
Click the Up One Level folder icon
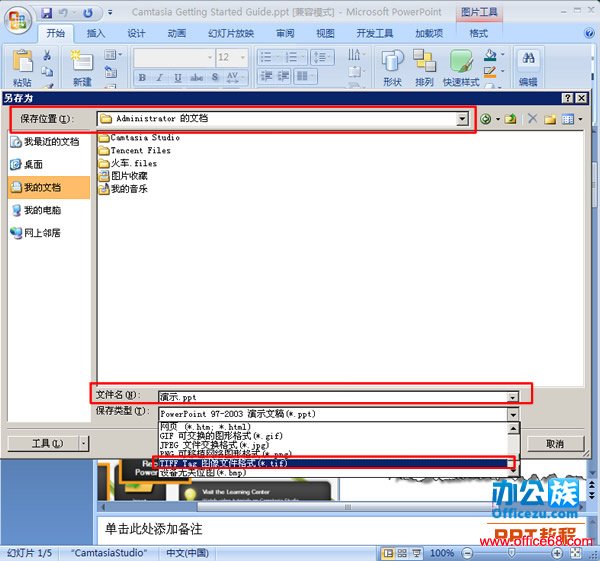click(510, 119)
